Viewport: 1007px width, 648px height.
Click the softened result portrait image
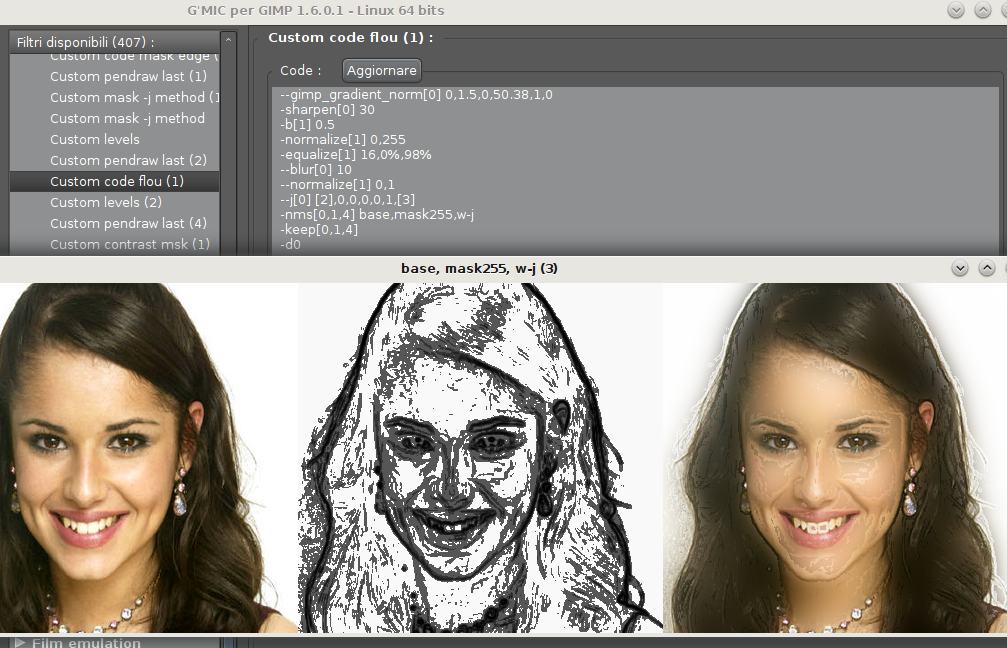[835, 458]
